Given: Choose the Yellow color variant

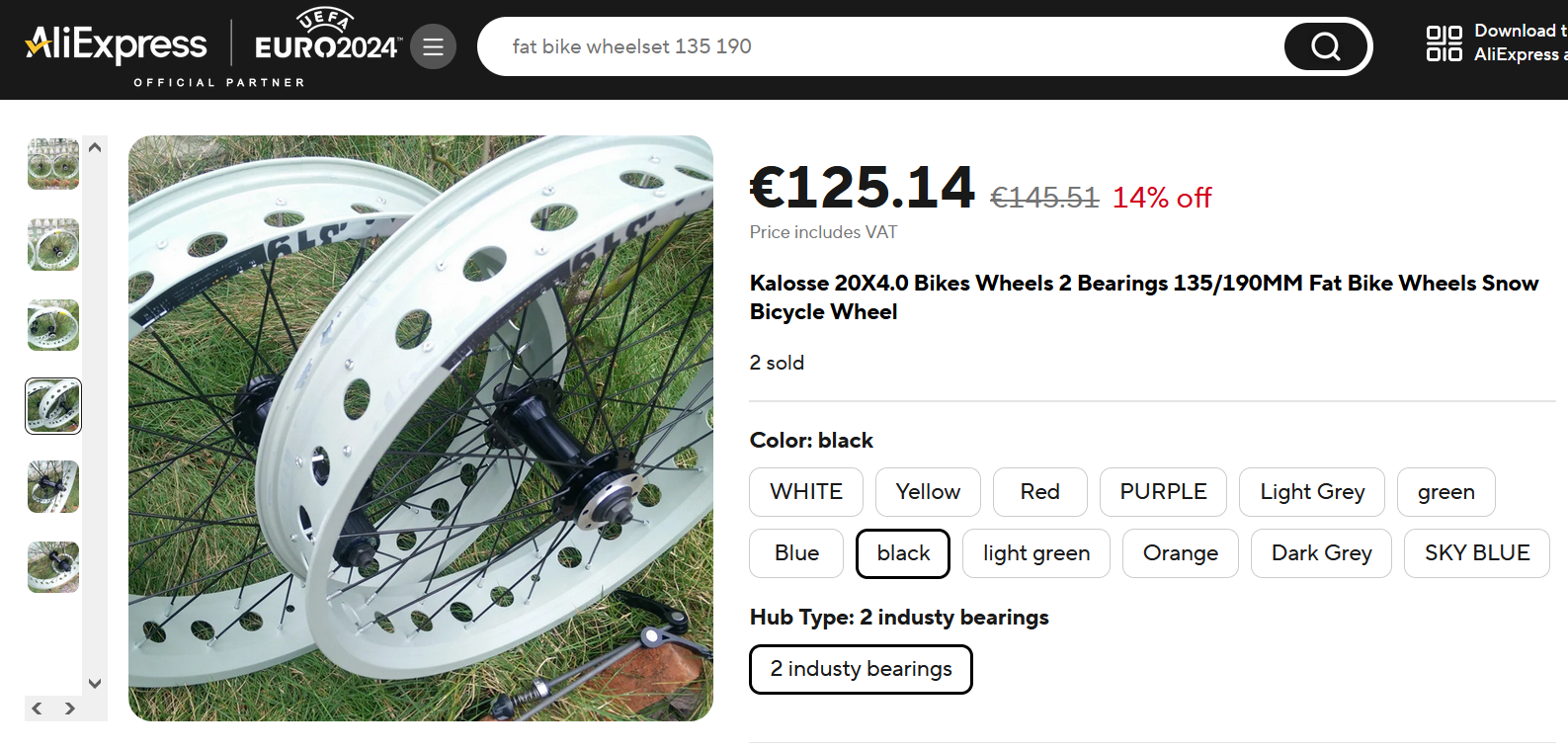Looking at the screenshot, I should tap(927, 492).
